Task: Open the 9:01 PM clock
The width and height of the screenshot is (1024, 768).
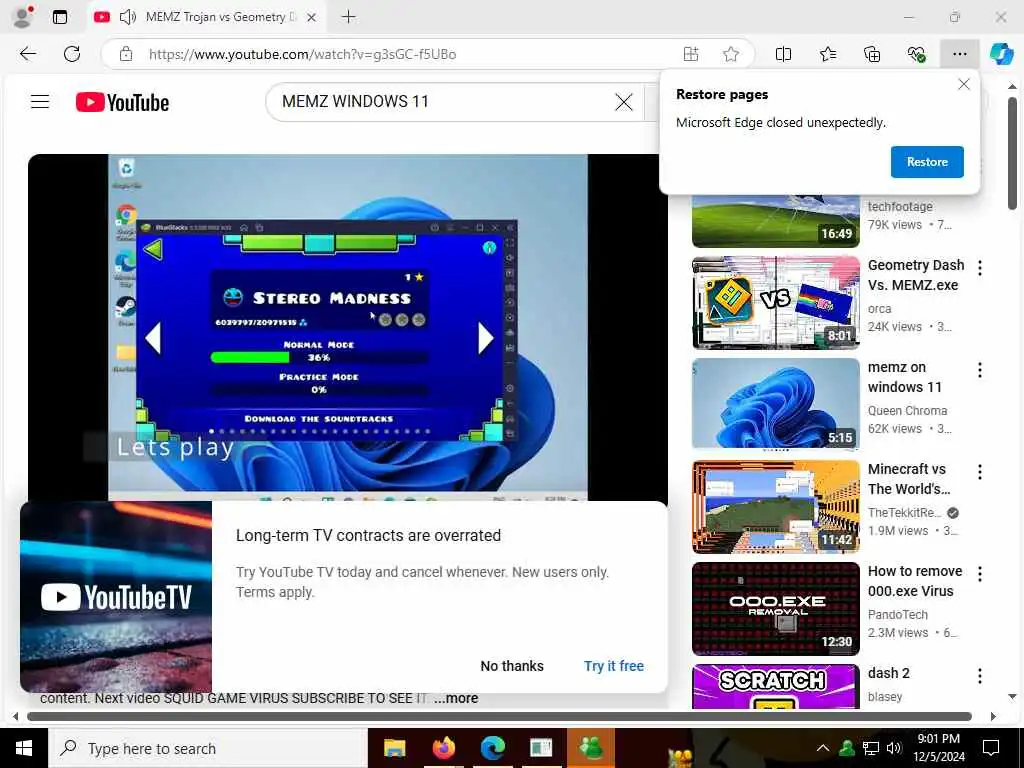Action: coord(940,748)
